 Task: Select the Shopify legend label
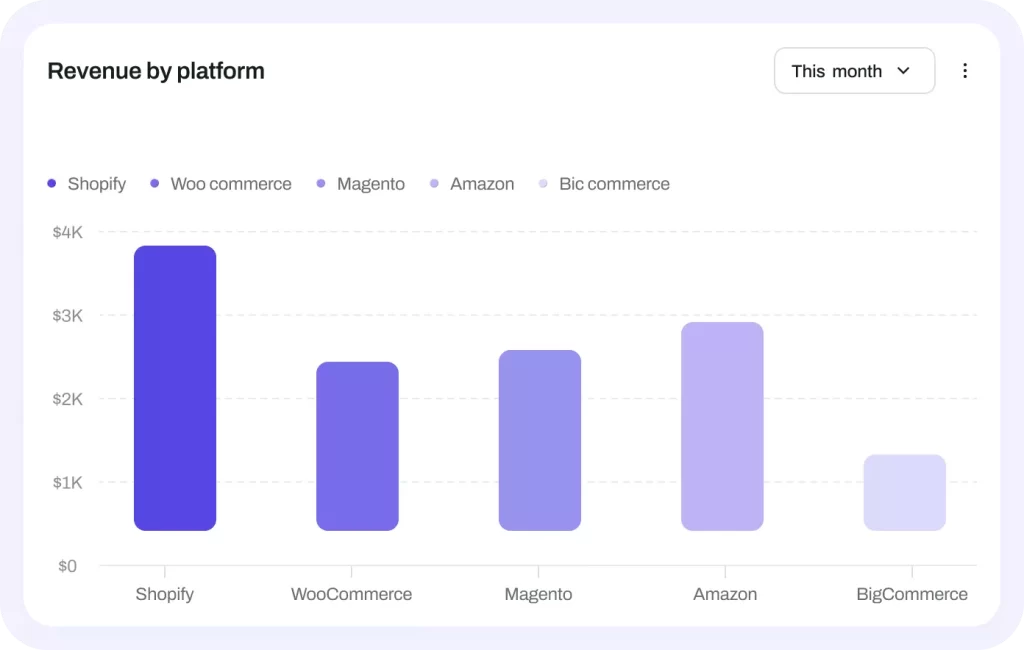tap(97, 184)
